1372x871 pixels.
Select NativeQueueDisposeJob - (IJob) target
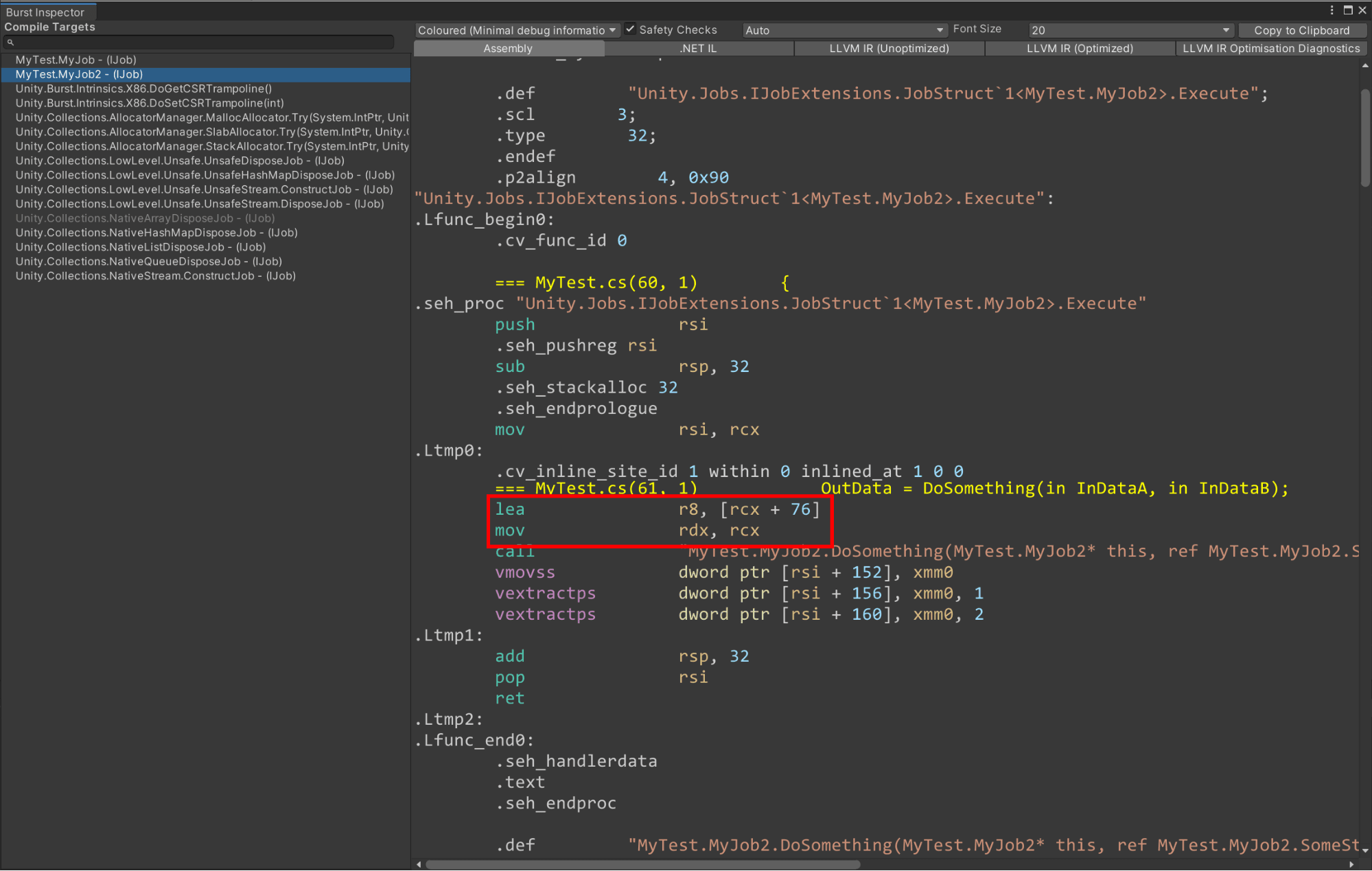(205, 262)
